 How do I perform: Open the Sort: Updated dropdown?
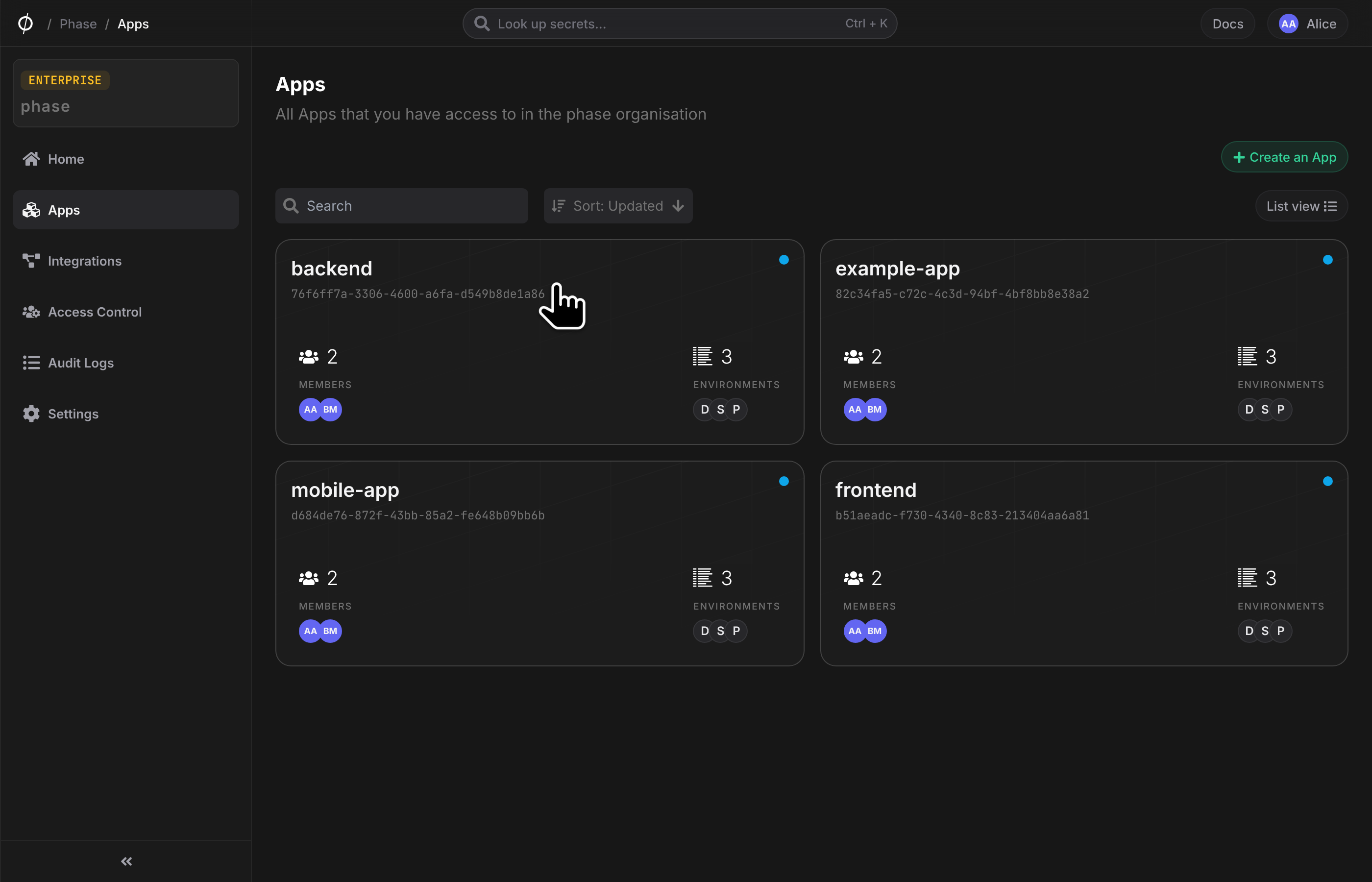tap(618, 206)
